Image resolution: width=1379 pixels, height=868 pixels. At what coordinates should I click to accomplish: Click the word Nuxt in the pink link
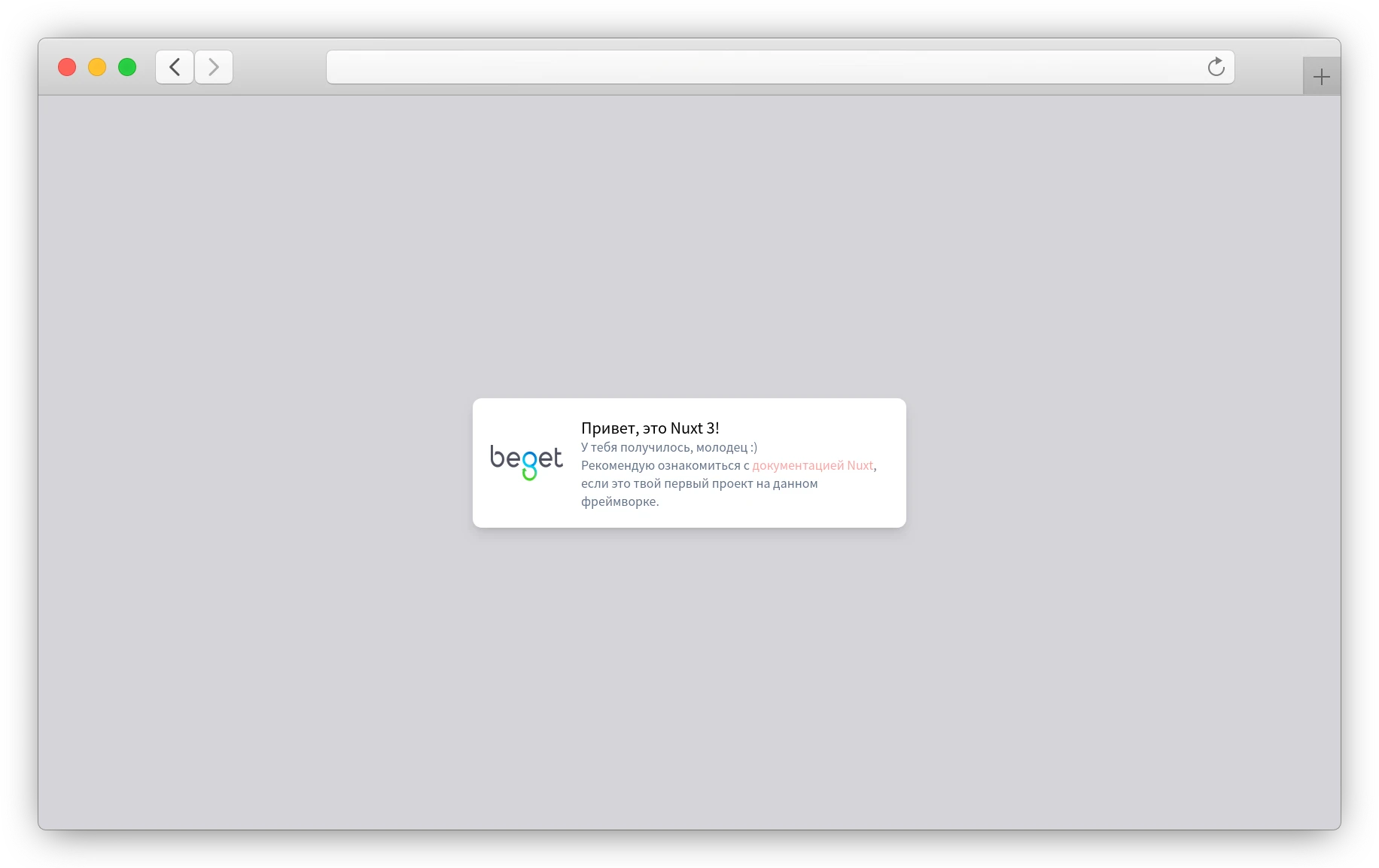(x=860, y=465)
